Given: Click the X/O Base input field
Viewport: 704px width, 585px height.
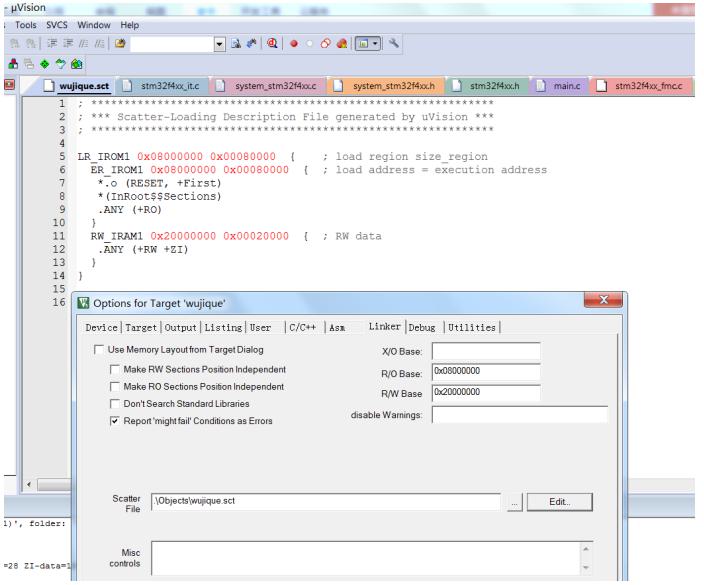Looking at the screenshot, I should 486,351.
